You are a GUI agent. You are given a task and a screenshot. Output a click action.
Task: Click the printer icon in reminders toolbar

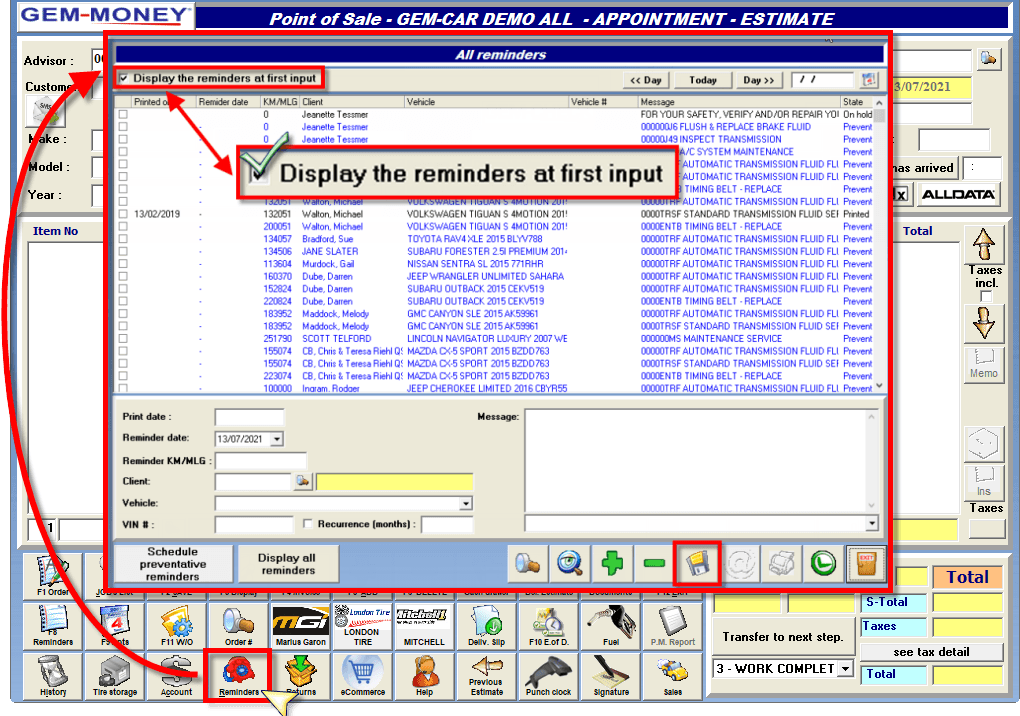coord(781,563)
